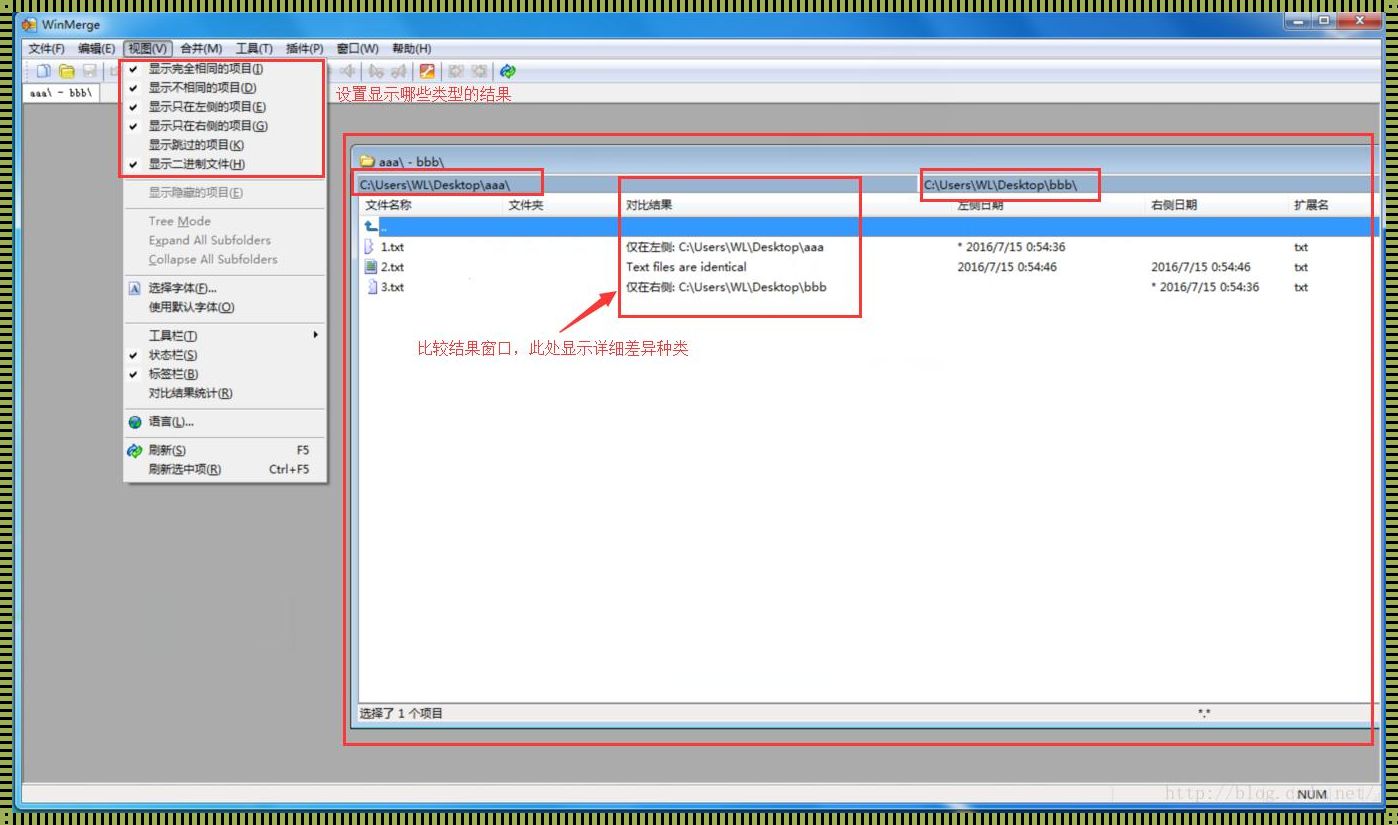Screen dimensions: 1398x825
Task: Choose 对比结果统计(R) menu entry
Action: [225, 393]
